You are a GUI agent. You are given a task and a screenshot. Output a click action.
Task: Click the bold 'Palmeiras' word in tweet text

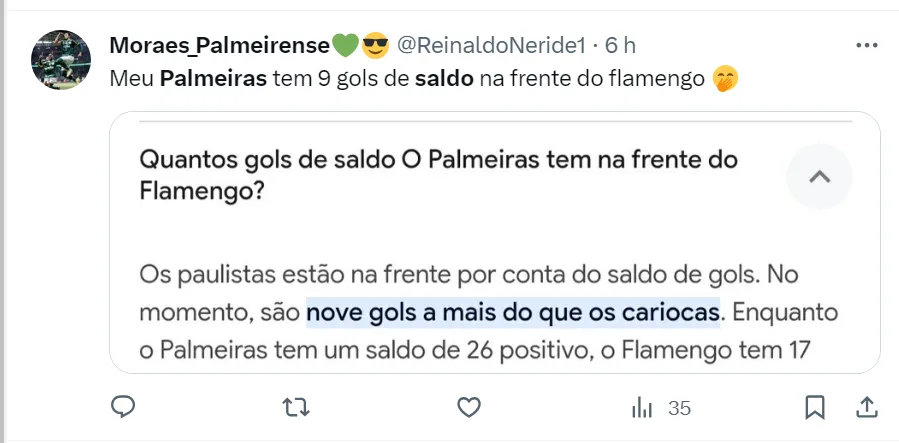click(x=213, y=78)
